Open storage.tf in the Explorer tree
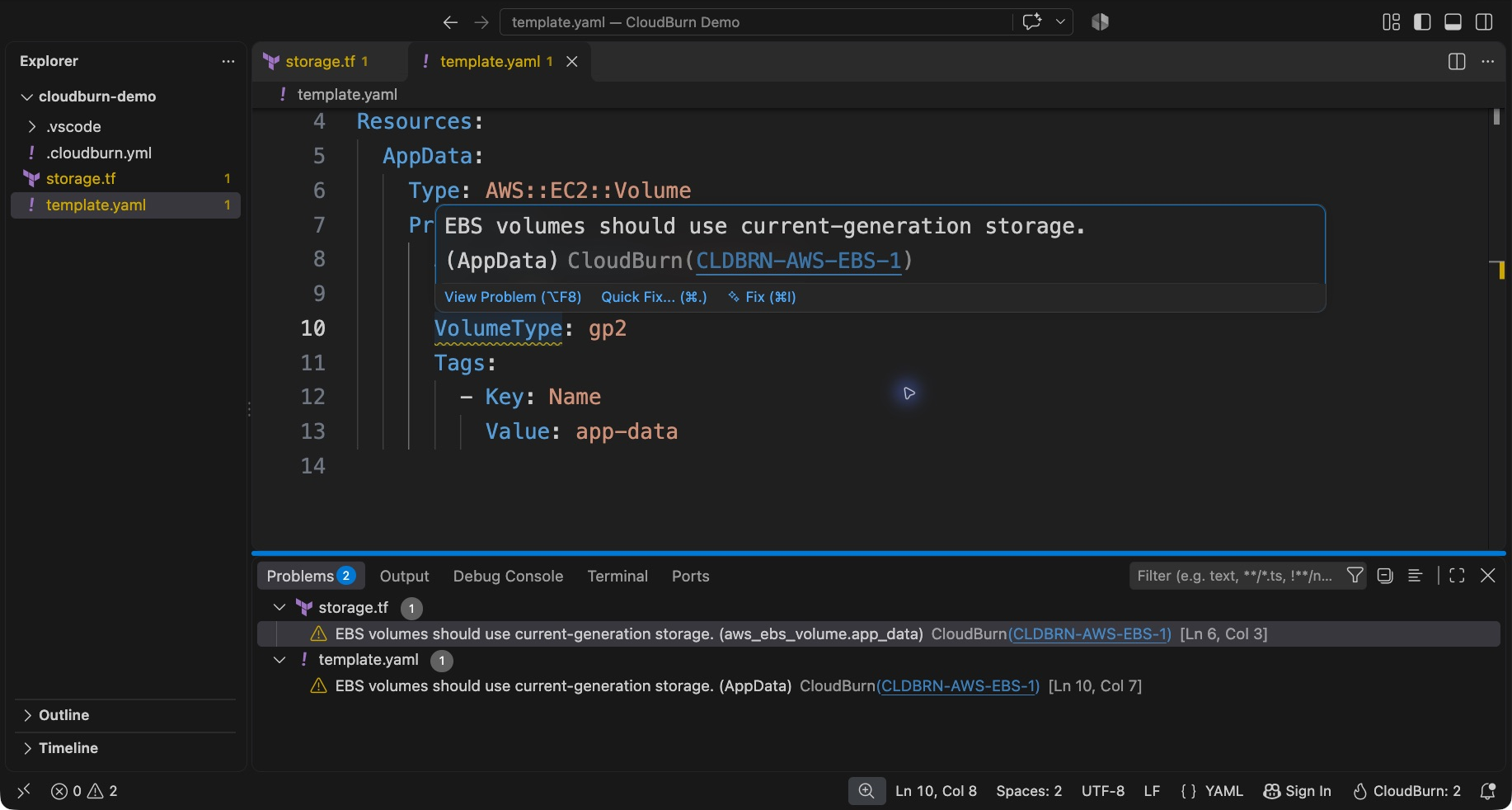 124,178
